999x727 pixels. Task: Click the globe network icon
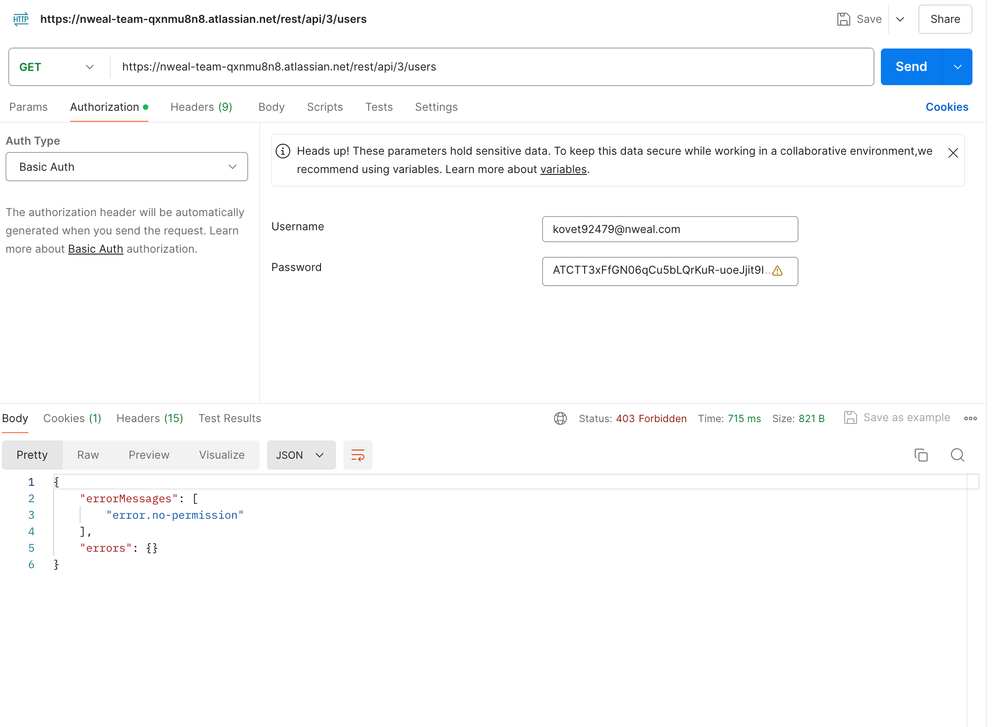tap(560, 419)
